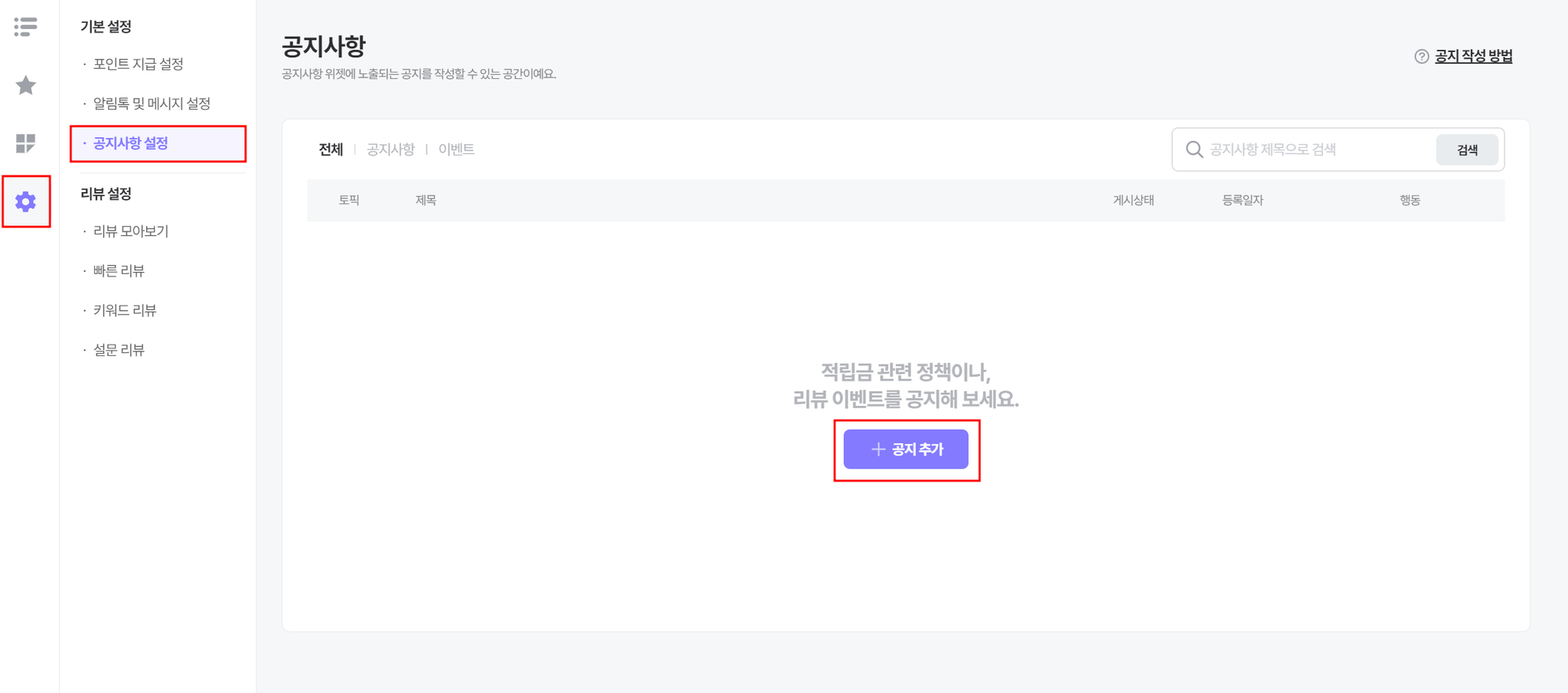
Task: Click the magnifier icon in search box
Action: click(1194, 149)
